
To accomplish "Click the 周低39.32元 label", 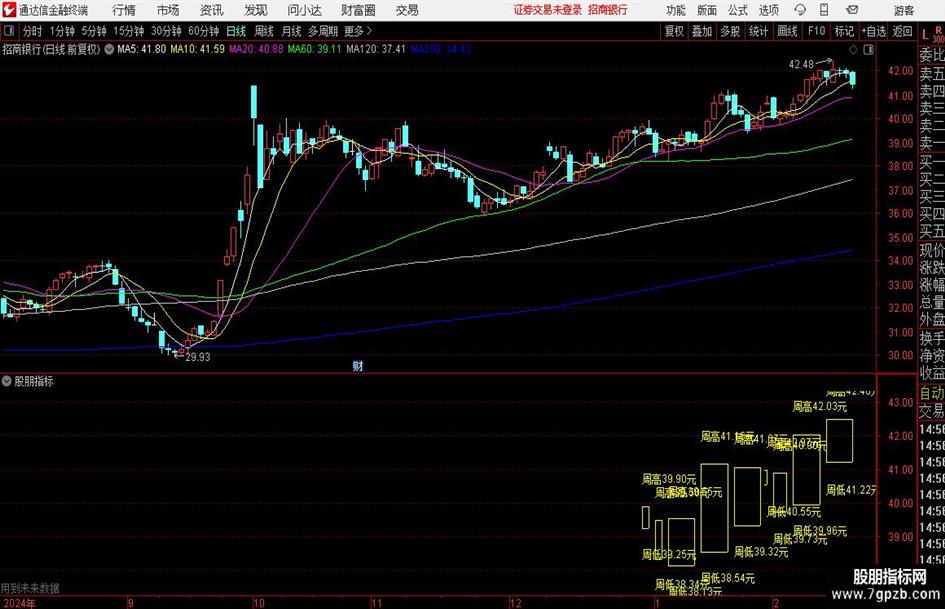I will click(761, 552).
